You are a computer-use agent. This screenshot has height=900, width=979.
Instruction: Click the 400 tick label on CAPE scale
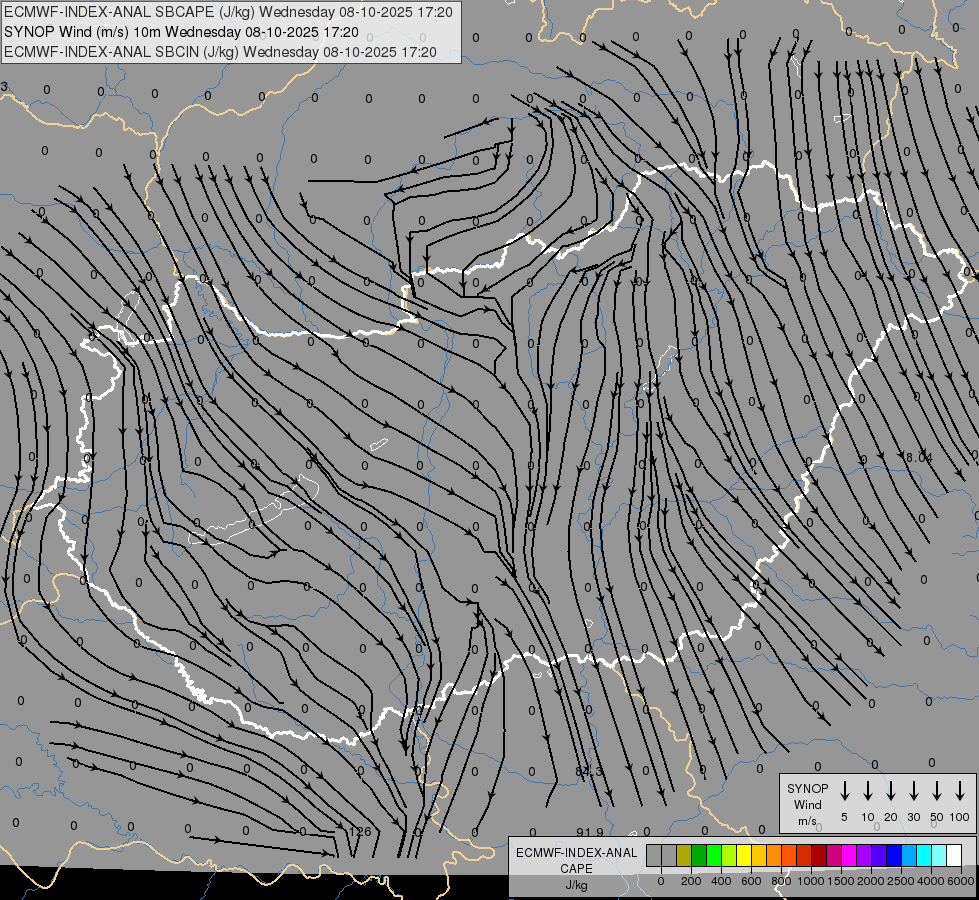click(x=721, y=881)
